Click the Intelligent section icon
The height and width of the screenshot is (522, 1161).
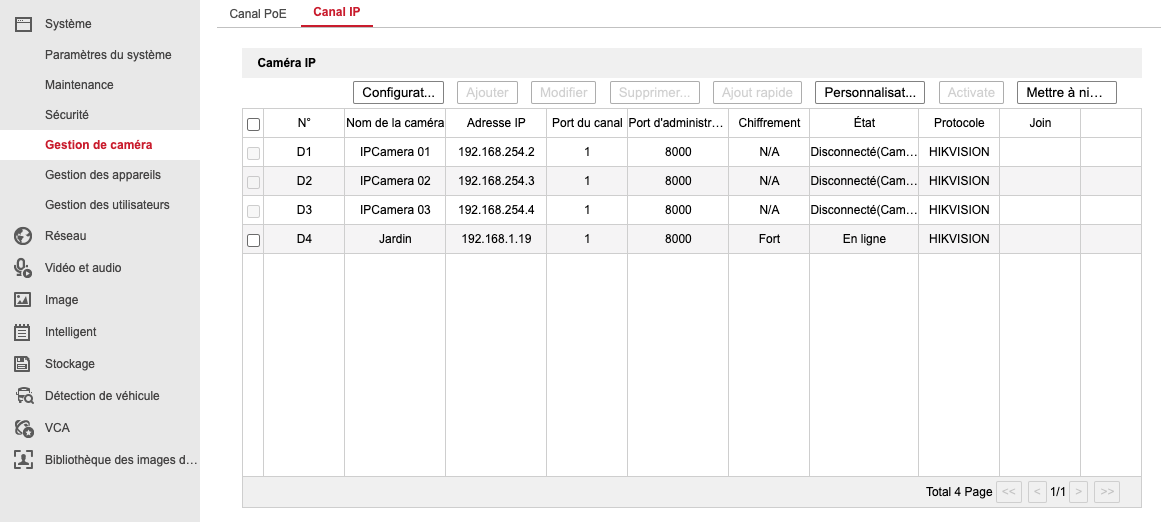tap(24, 332)
